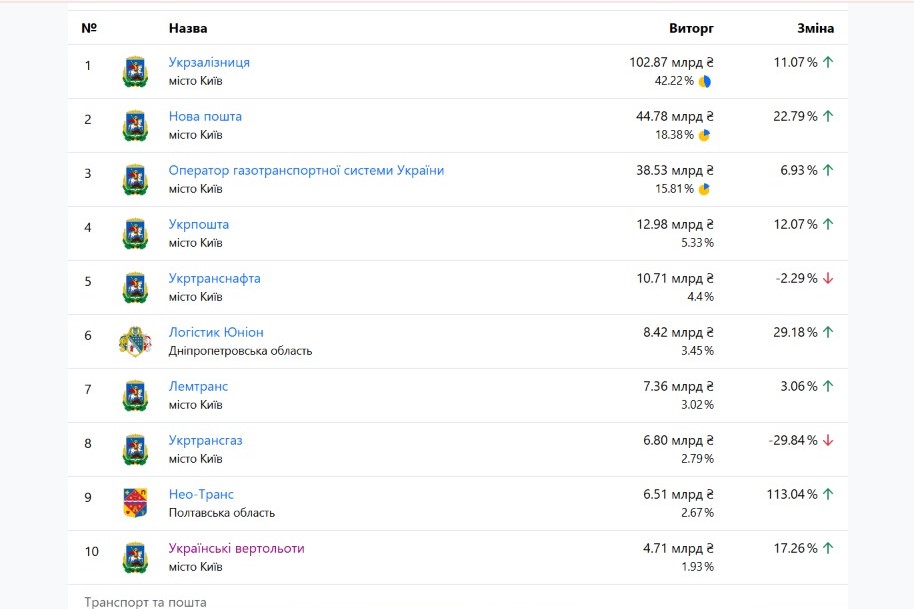Click the coat of arms beside Українські вертольоти

point(135,558)
